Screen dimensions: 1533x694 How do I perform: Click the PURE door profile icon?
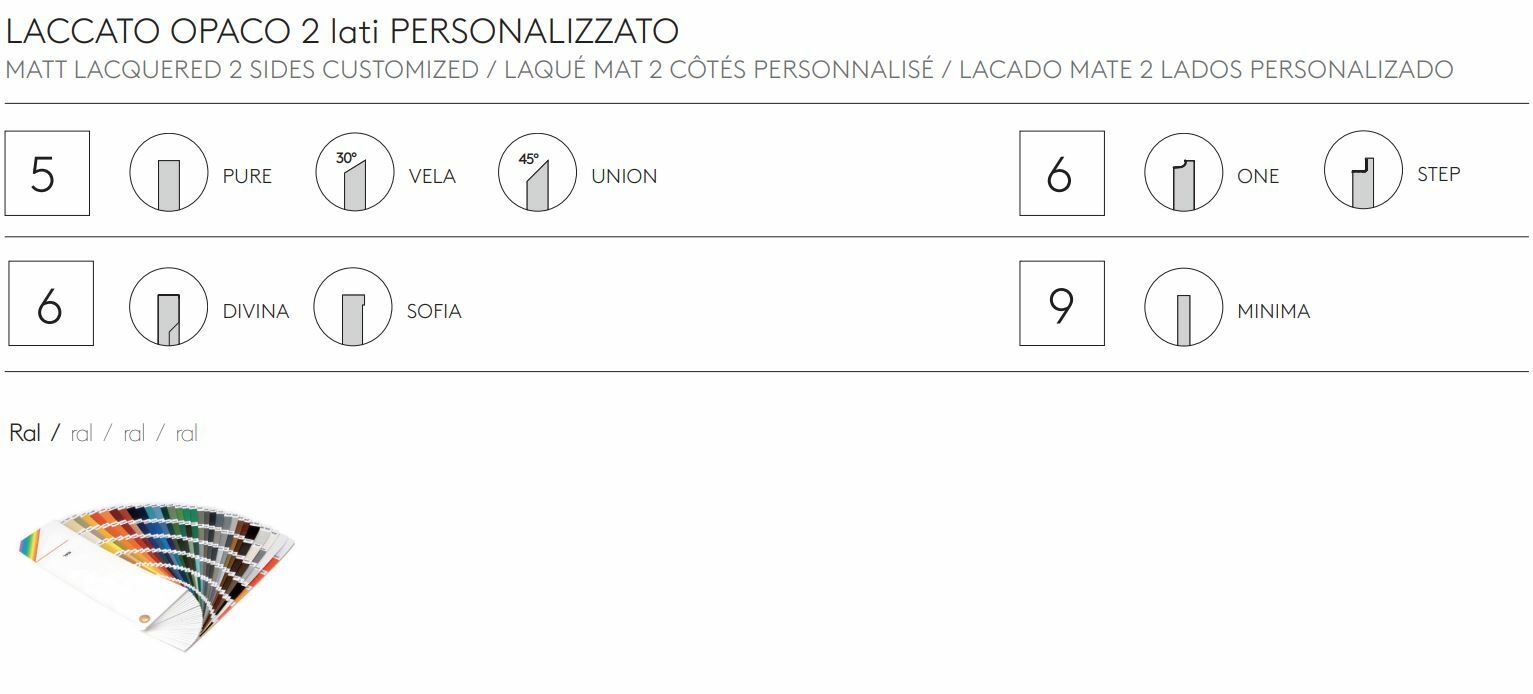168,172
